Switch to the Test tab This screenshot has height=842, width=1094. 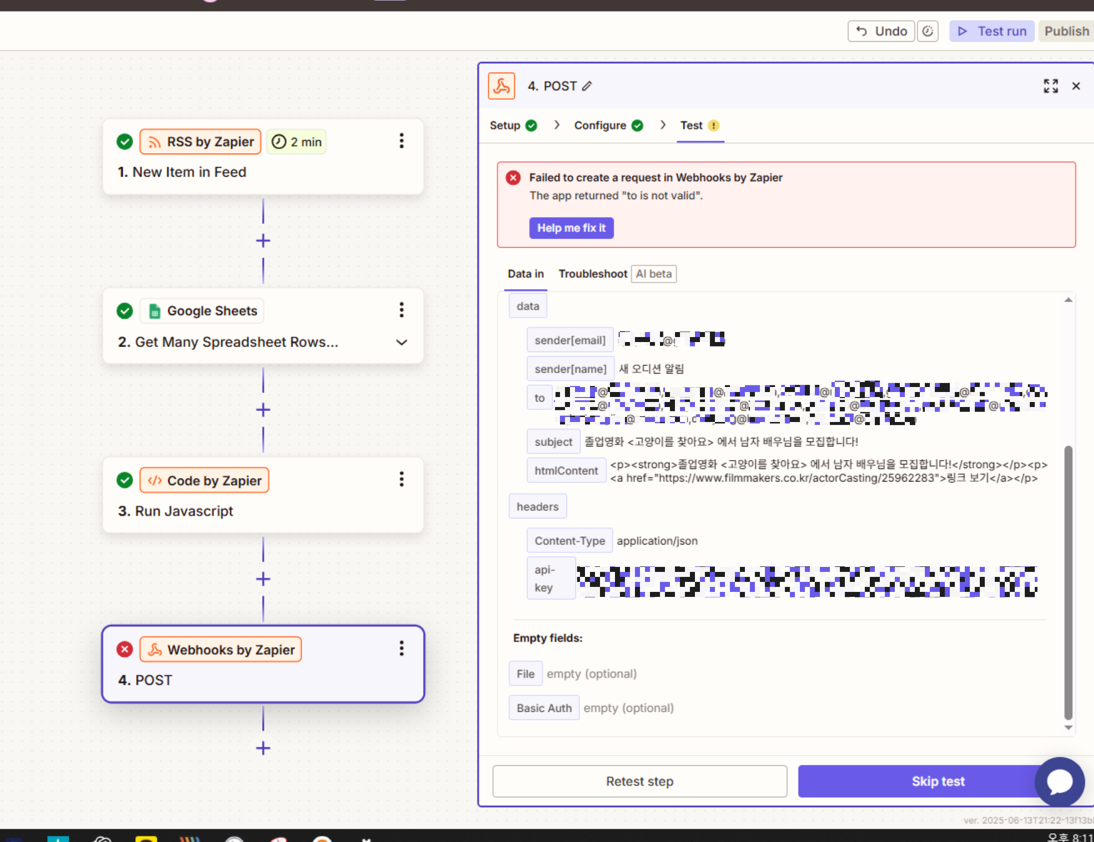click(x=700, y=126)
